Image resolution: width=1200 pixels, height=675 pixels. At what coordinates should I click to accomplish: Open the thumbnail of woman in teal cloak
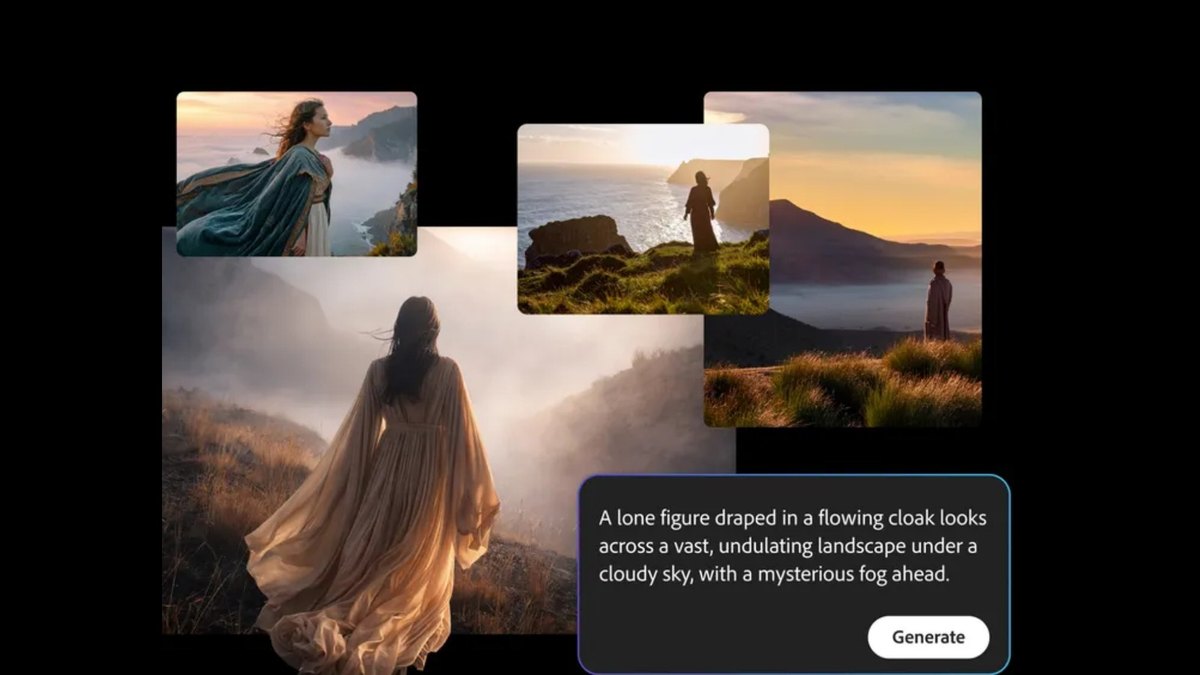pos(297,174)
